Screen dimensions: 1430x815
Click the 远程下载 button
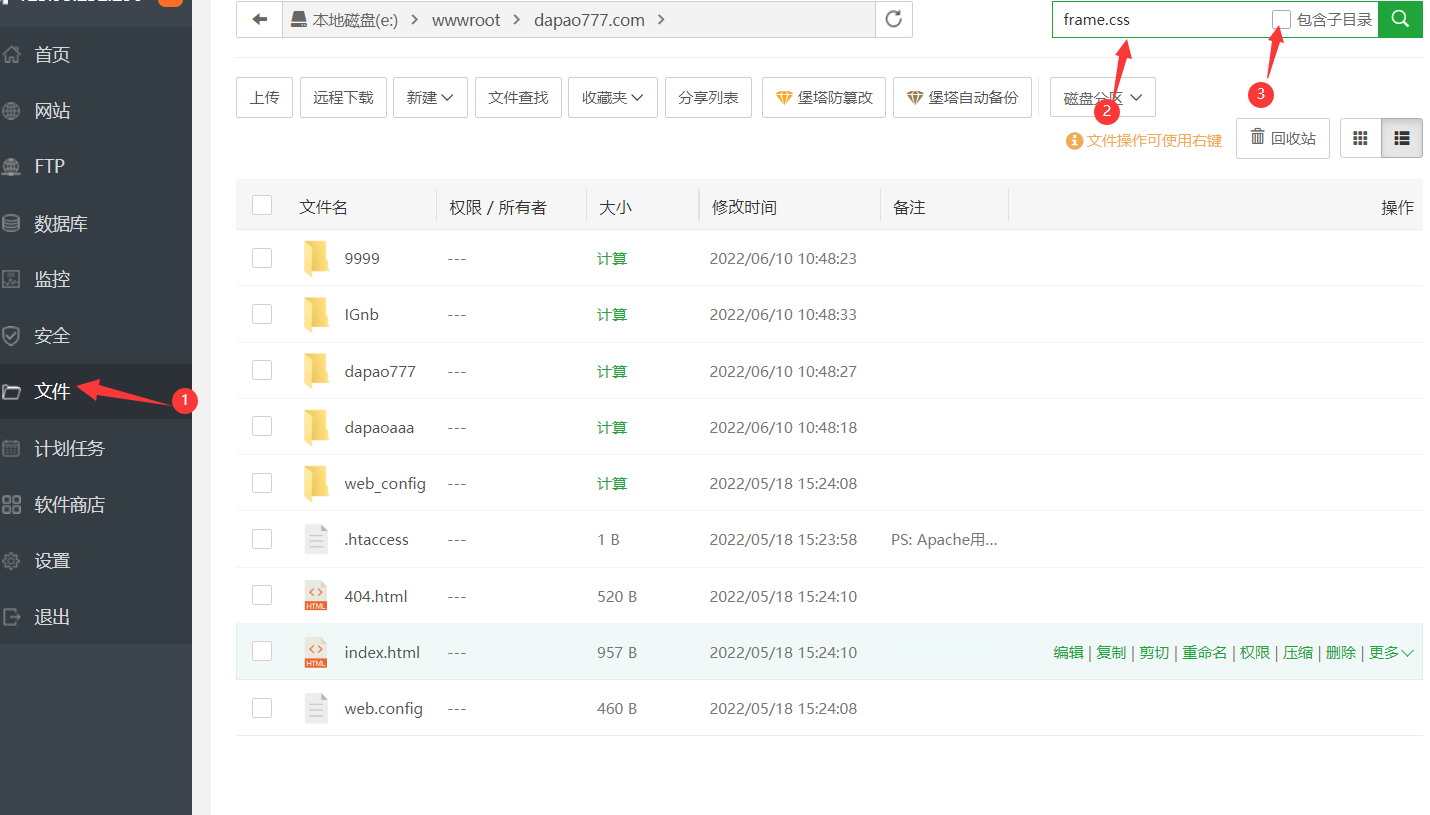pos(343,97)
